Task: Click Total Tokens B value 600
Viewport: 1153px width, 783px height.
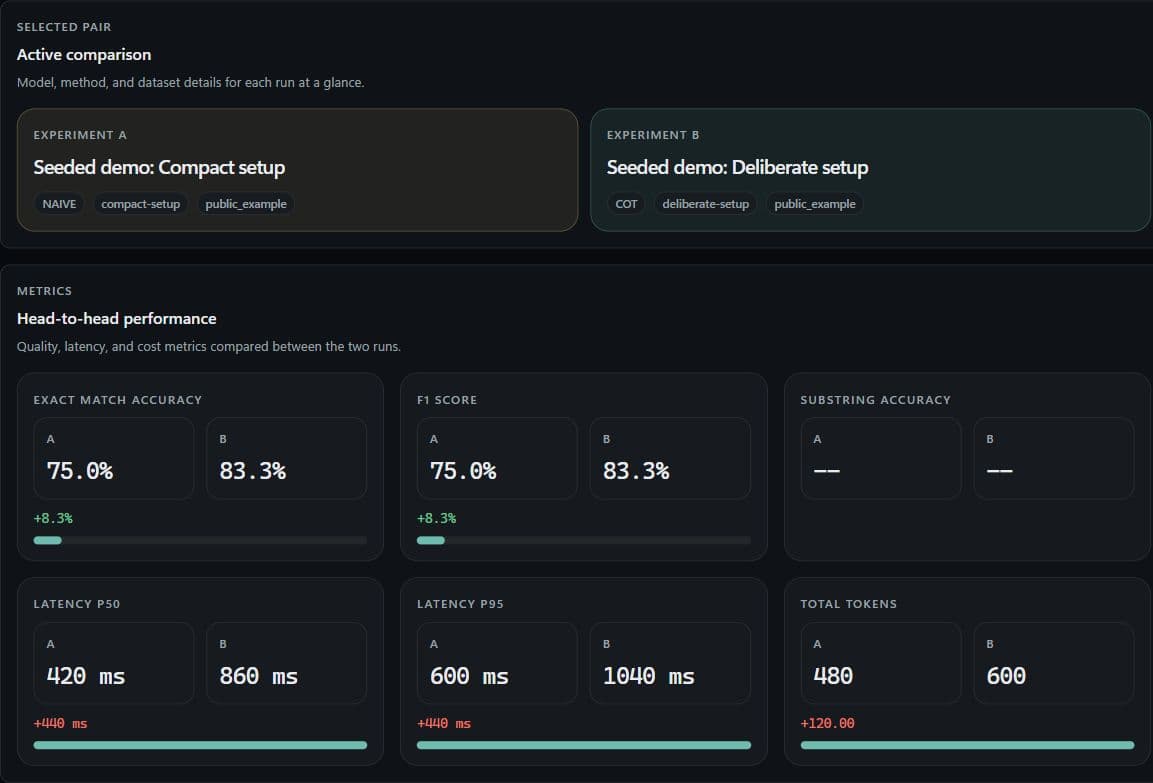Action: [x=1006, y=676]
